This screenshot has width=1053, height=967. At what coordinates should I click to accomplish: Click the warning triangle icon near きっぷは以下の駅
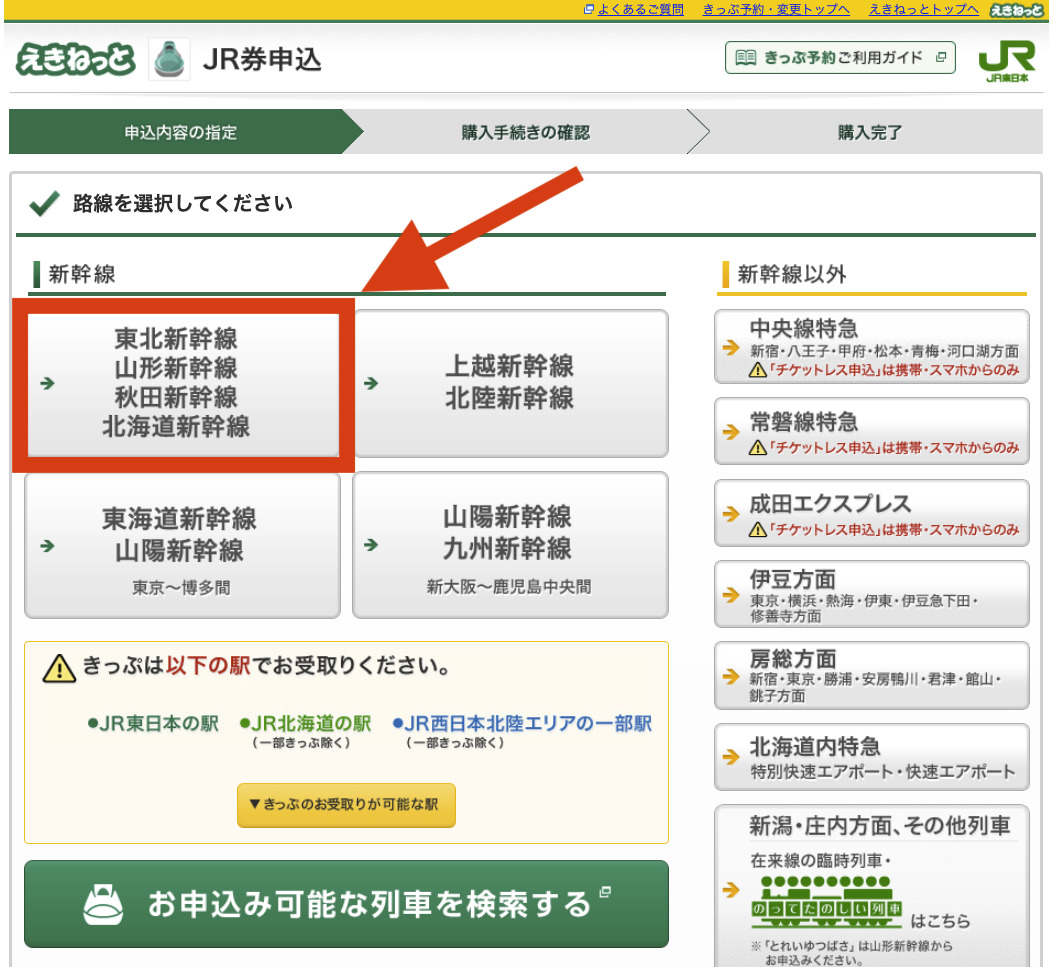click(x=59, y=668)
